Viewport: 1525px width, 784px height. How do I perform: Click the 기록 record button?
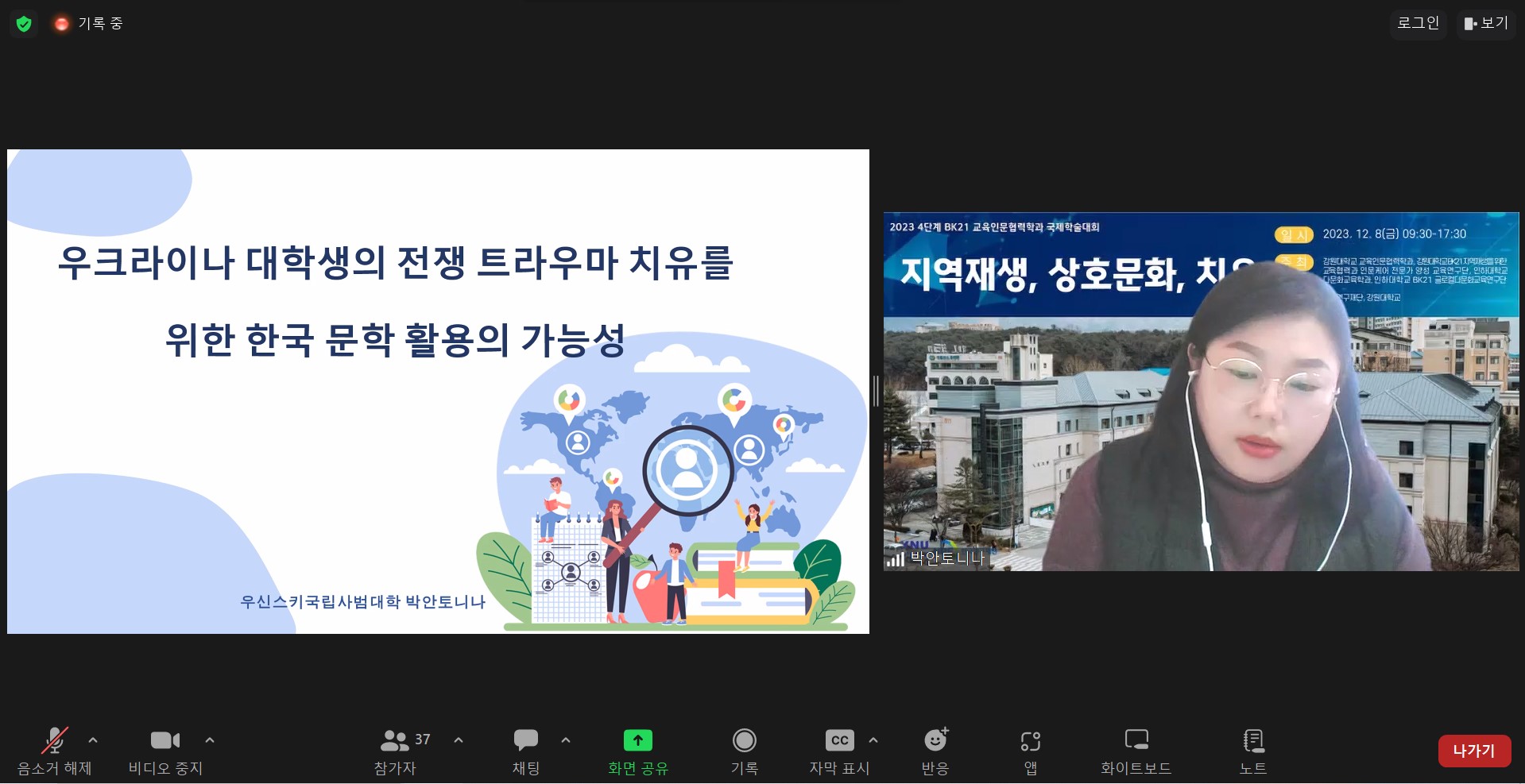pos(745,751)
